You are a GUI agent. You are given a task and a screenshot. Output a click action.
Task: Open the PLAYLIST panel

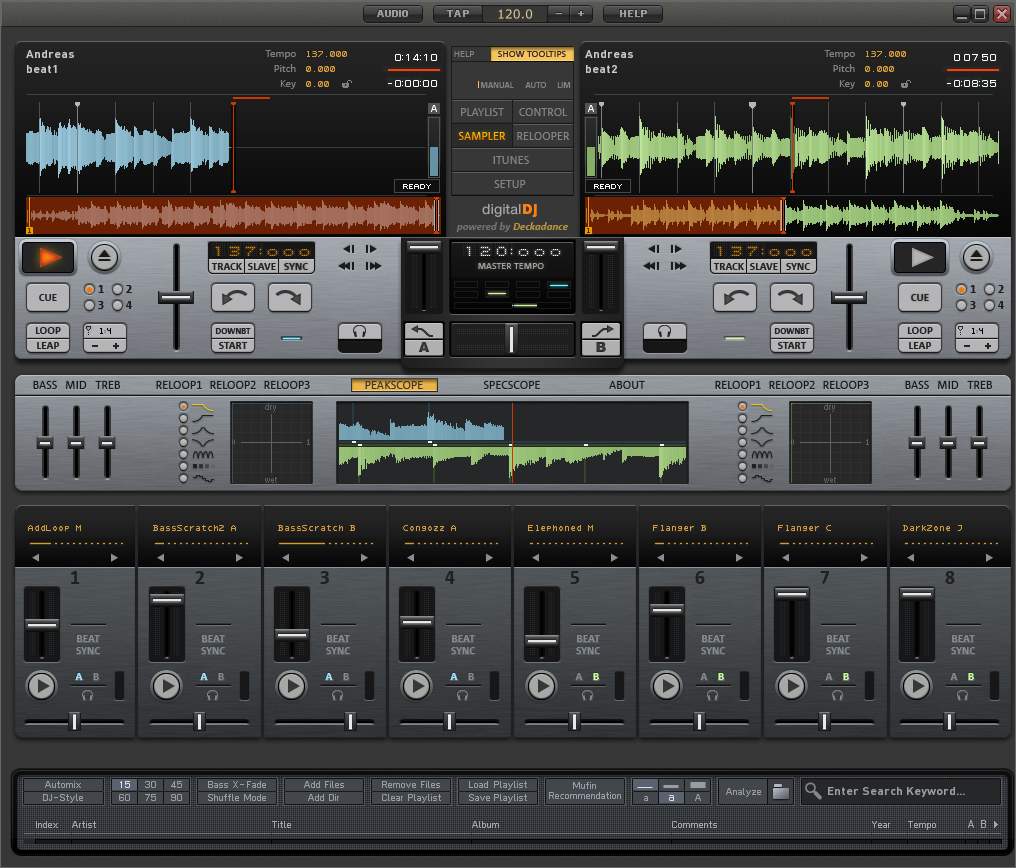(x=481, y=112)
